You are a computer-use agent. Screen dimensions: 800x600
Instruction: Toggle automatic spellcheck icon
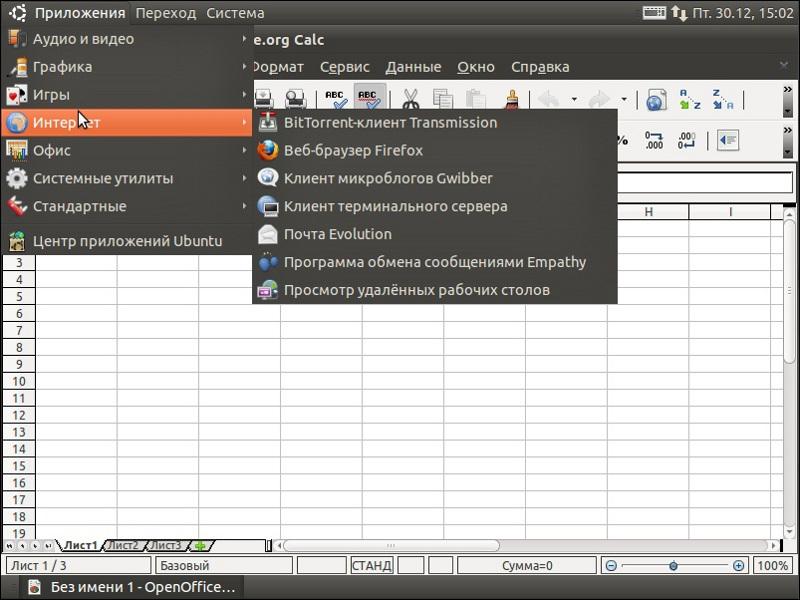(369, 99)
